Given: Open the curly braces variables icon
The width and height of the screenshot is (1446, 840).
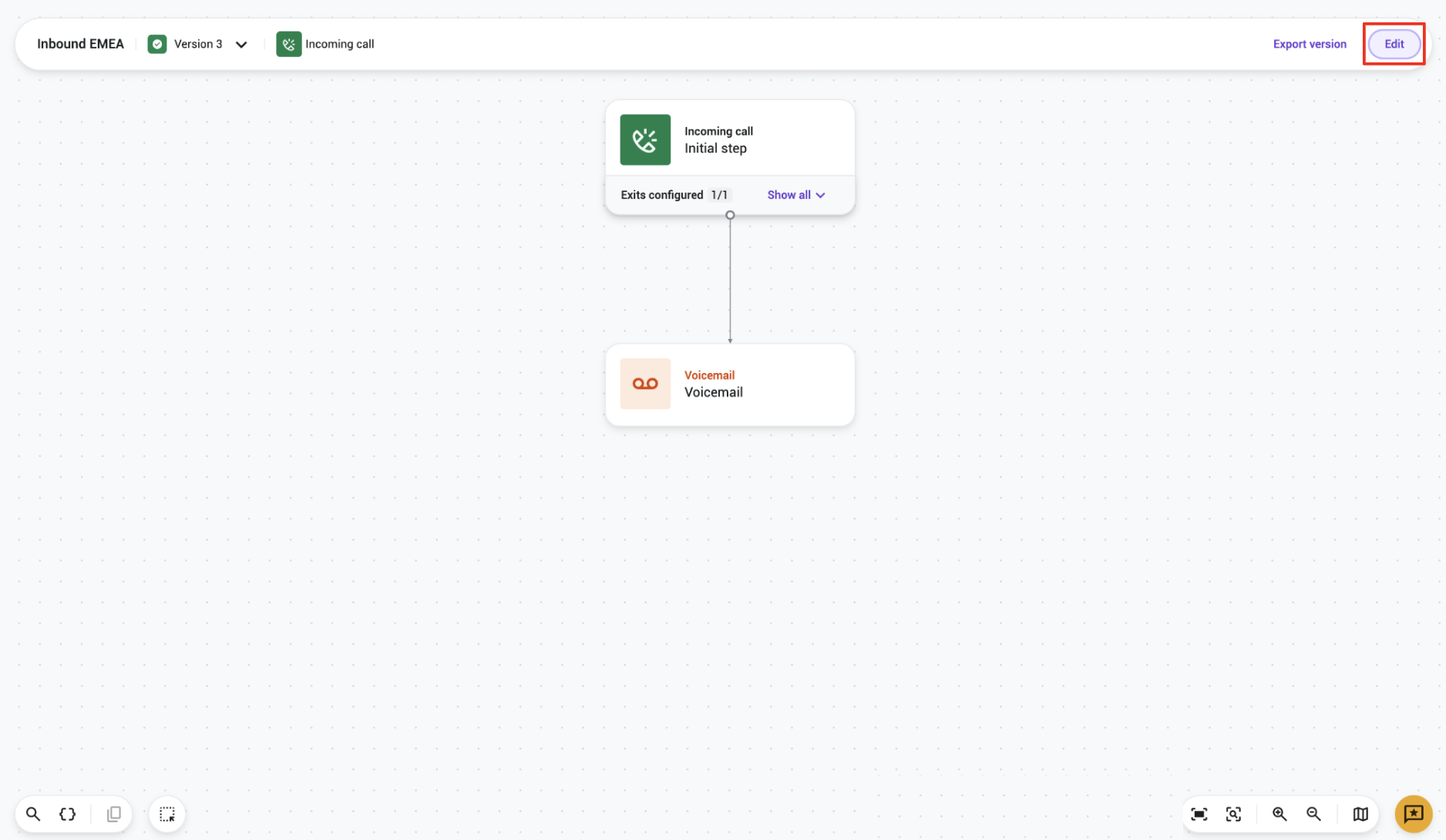Looking at the screenshot, I should point(67,814).
